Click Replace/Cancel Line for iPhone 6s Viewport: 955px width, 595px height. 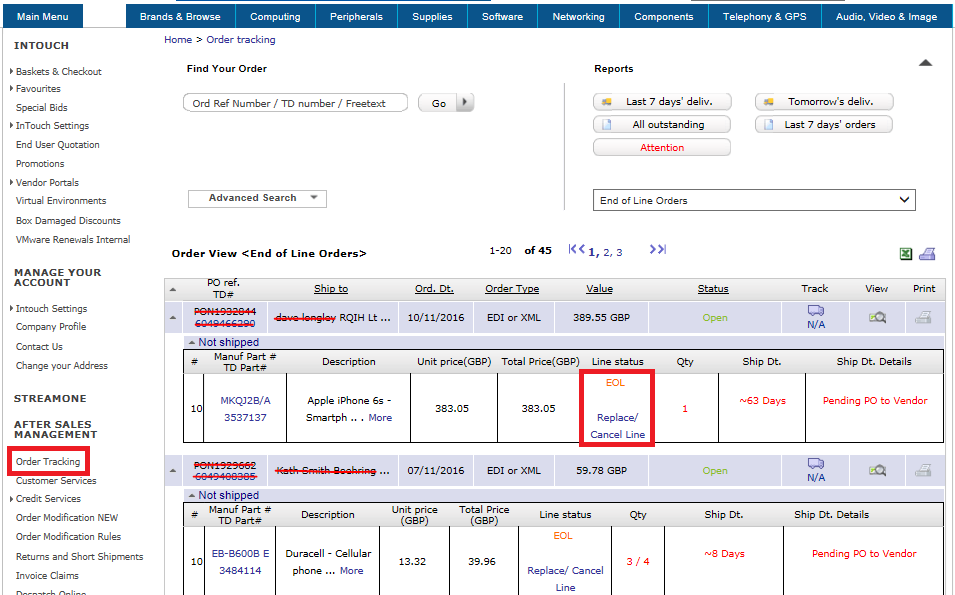pos(617,426)
